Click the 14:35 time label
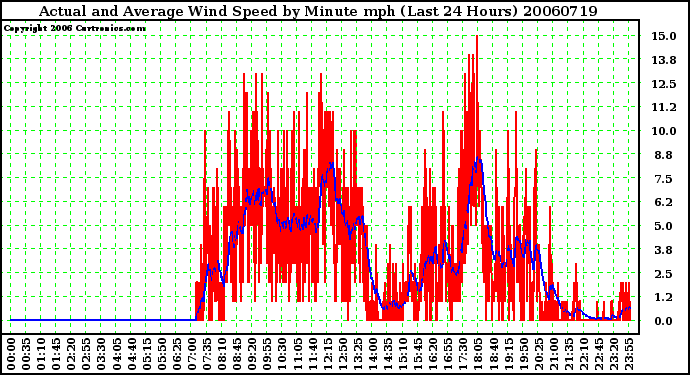The image size is (690, 375). pos(388,354)
